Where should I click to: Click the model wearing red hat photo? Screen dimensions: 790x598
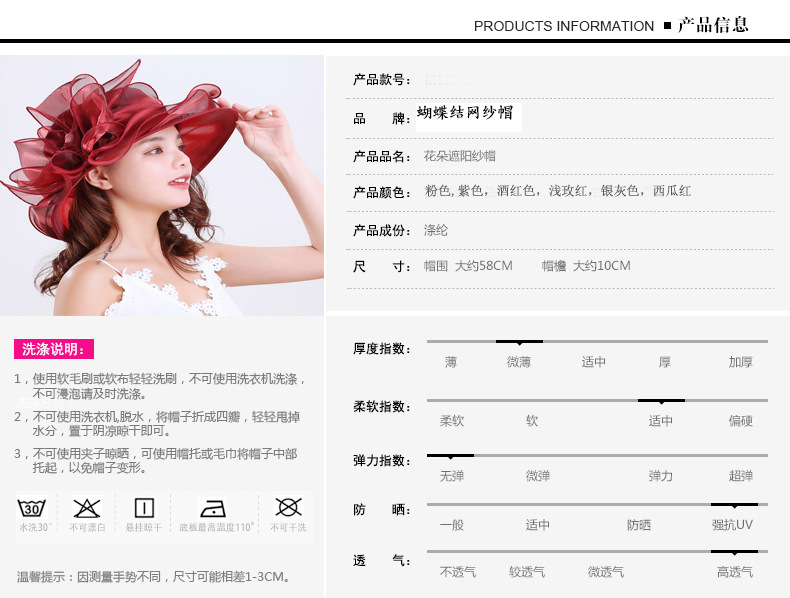162,185
